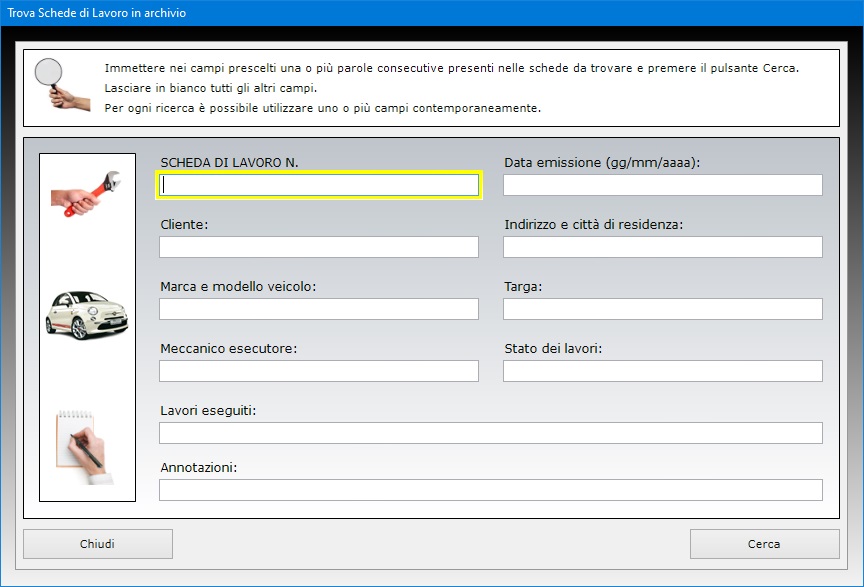
Task: Click the instruction text about Cerca button
Action: click(x=451, y=68)
